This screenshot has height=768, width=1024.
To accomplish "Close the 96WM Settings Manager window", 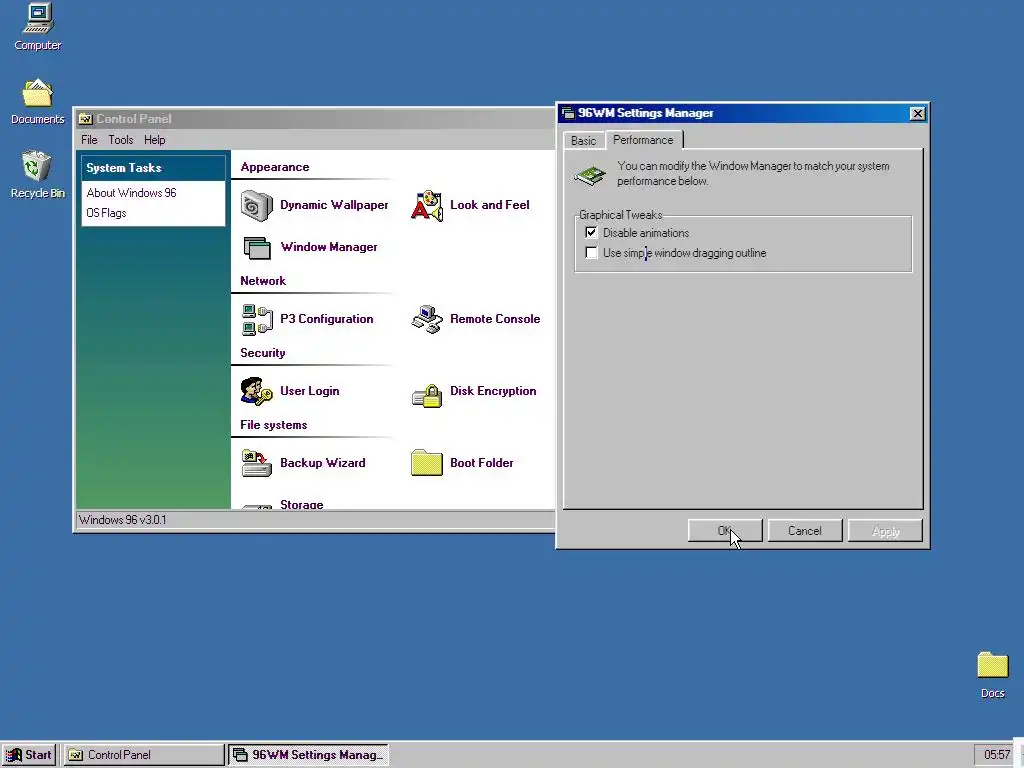I will point(918,114).
